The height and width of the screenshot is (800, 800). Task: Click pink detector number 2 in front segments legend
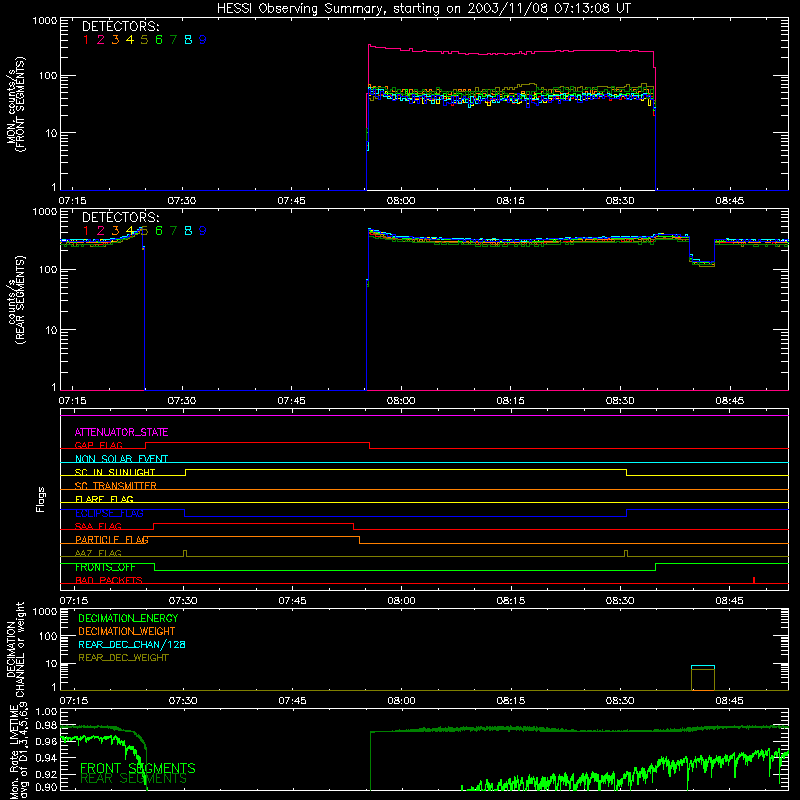[x=101, y=40]
